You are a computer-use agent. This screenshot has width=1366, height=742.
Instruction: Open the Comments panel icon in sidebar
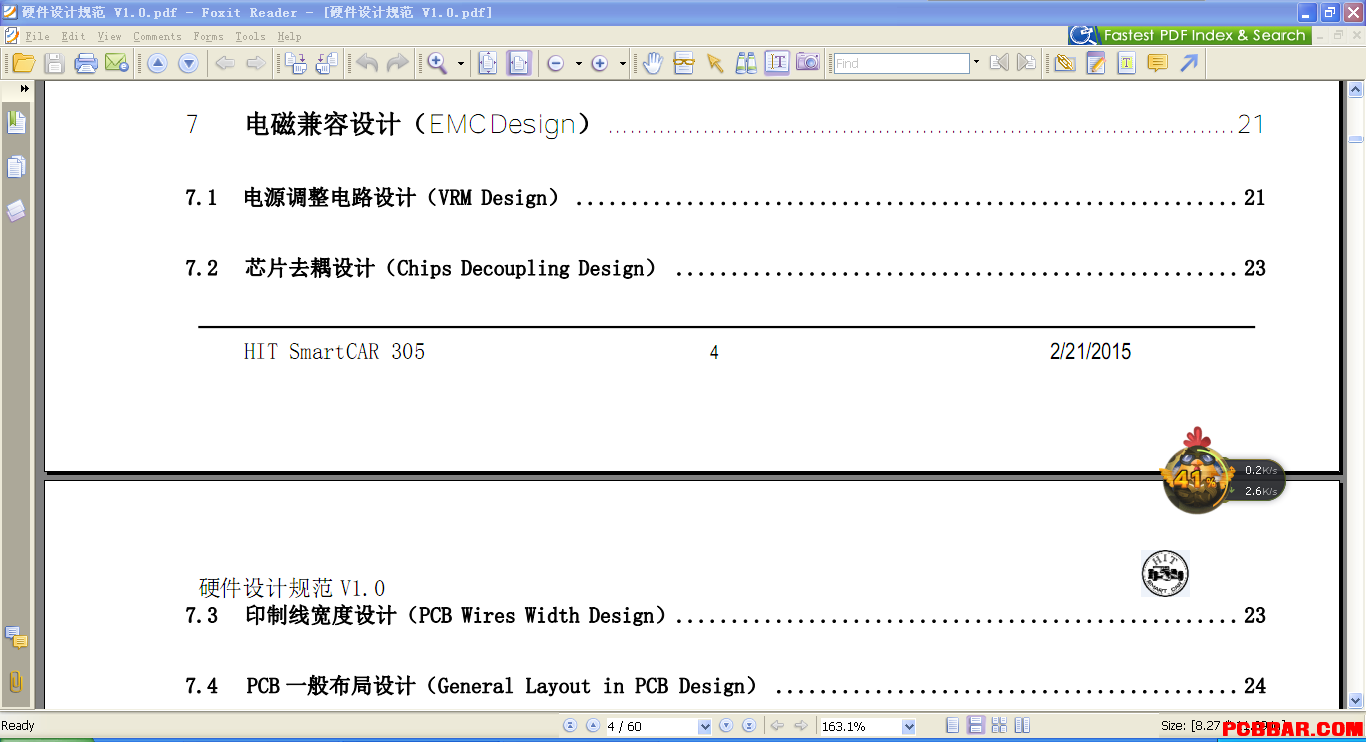point(16,637)
